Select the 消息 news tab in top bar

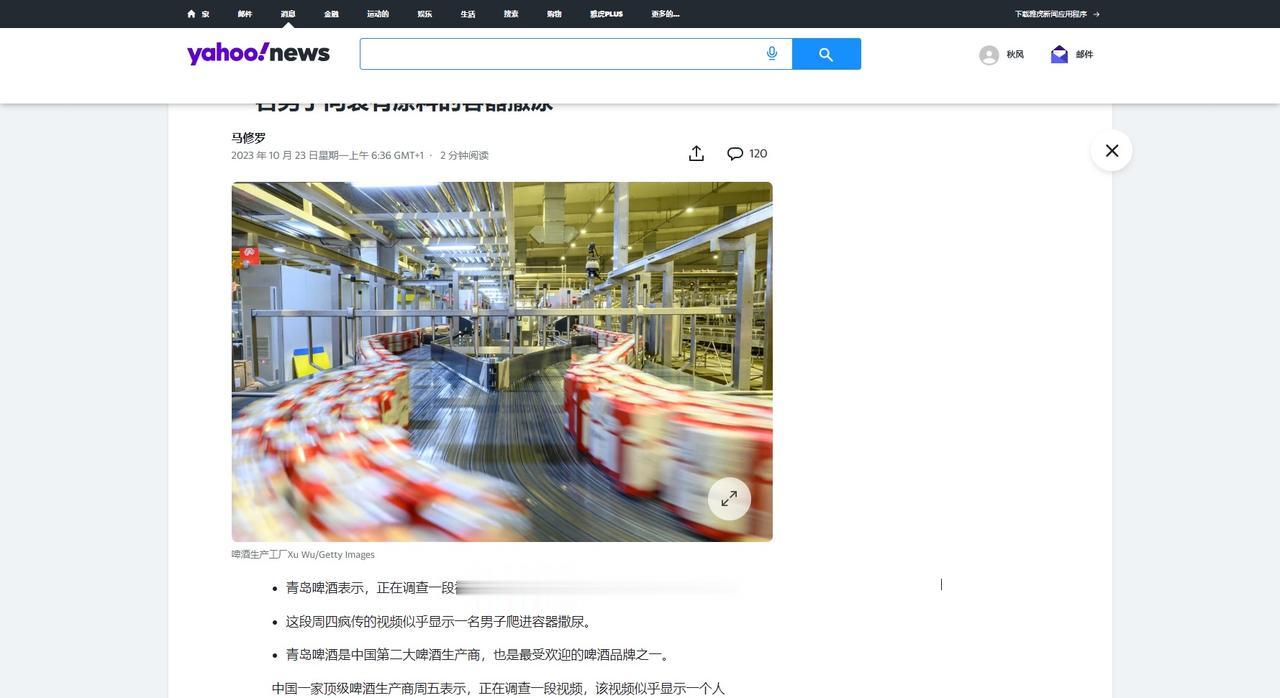pyautogui.click(x=288, y=14)
